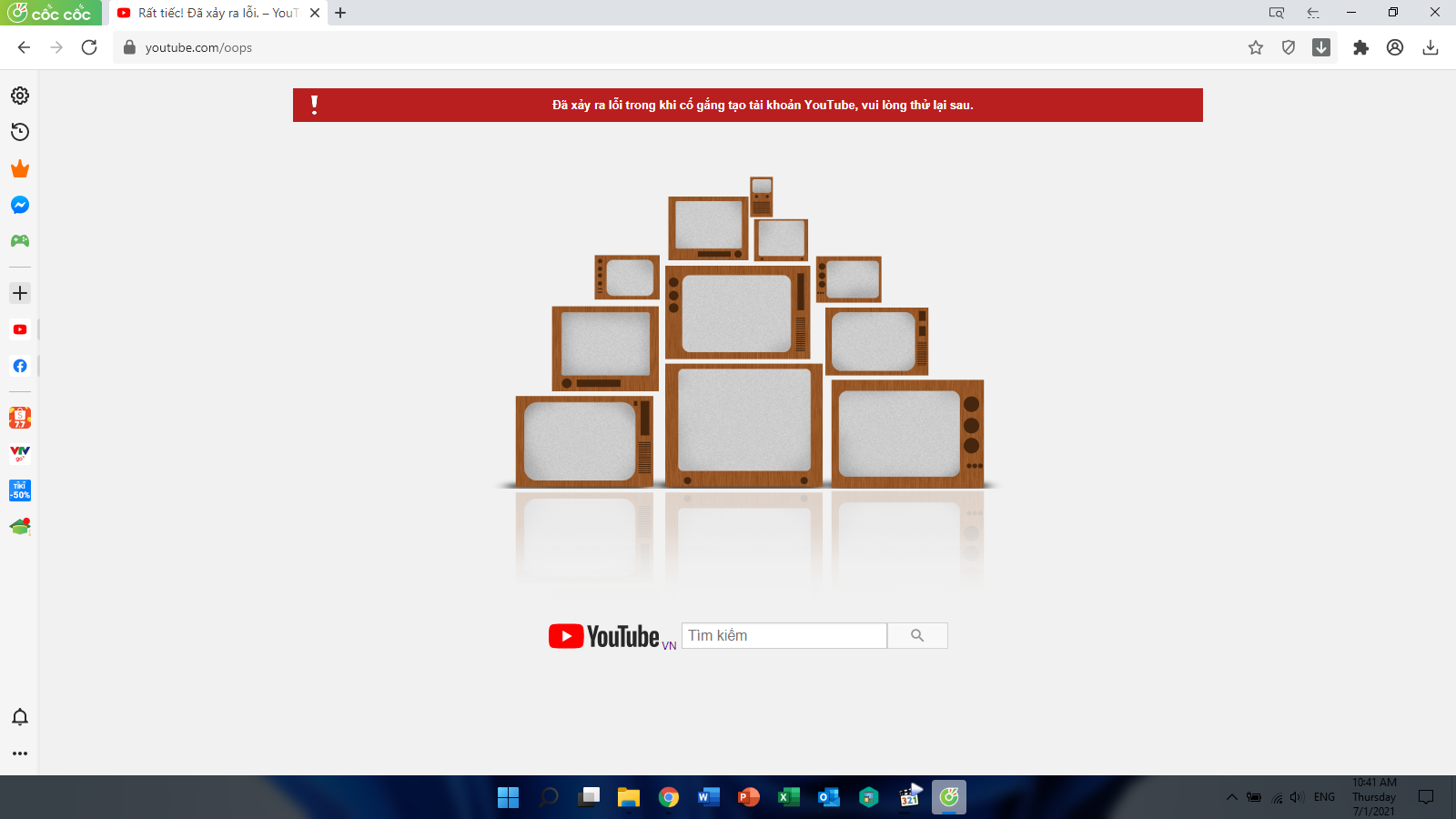The width and height of the screenshot is (1456, 819).
Task: Open the user profile account icon
Action: click(x=1395, y=47)
